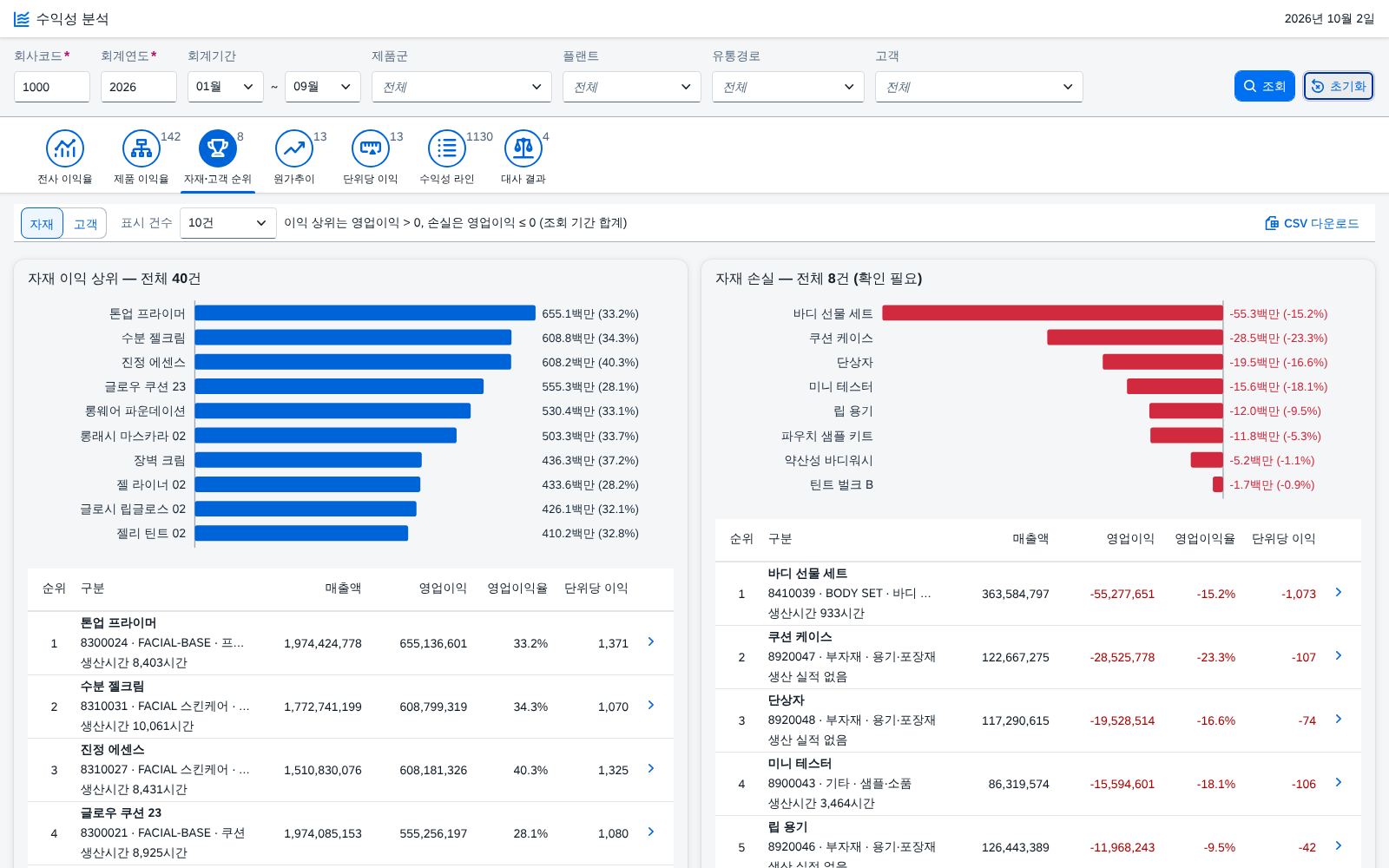
Task: Open the 표시 건수 10건 dropdown
Action: pyautogui.click(x=228, y=223)
